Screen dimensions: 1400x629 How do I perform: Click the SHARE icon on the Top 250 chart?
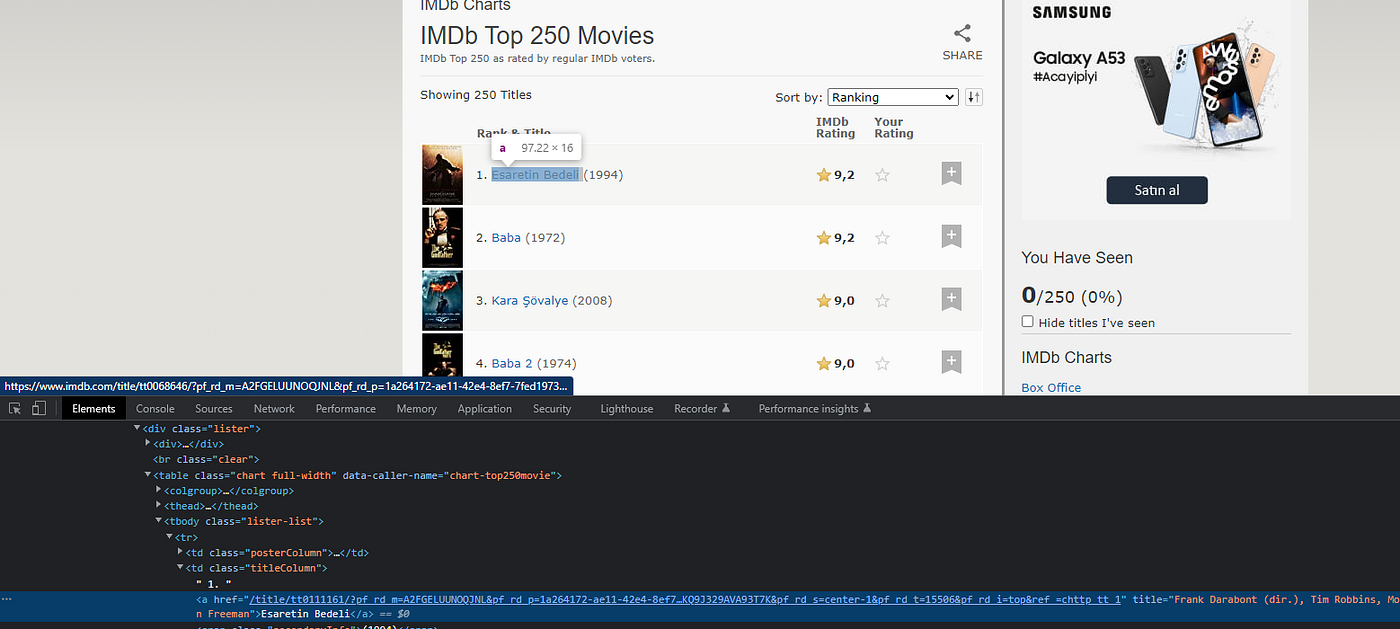(961, 33)
